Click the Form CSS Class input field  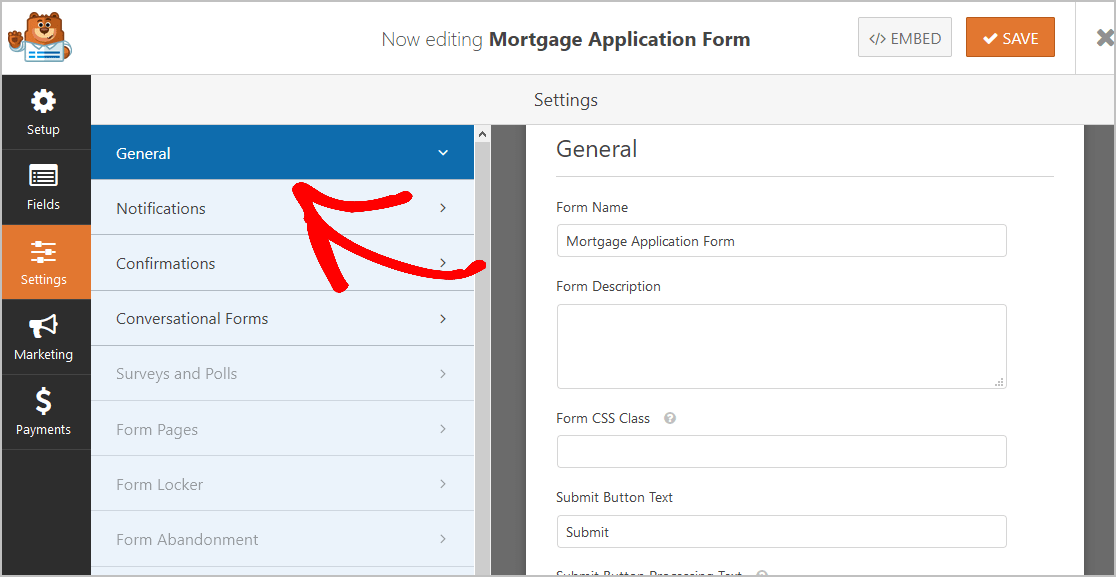781,451
